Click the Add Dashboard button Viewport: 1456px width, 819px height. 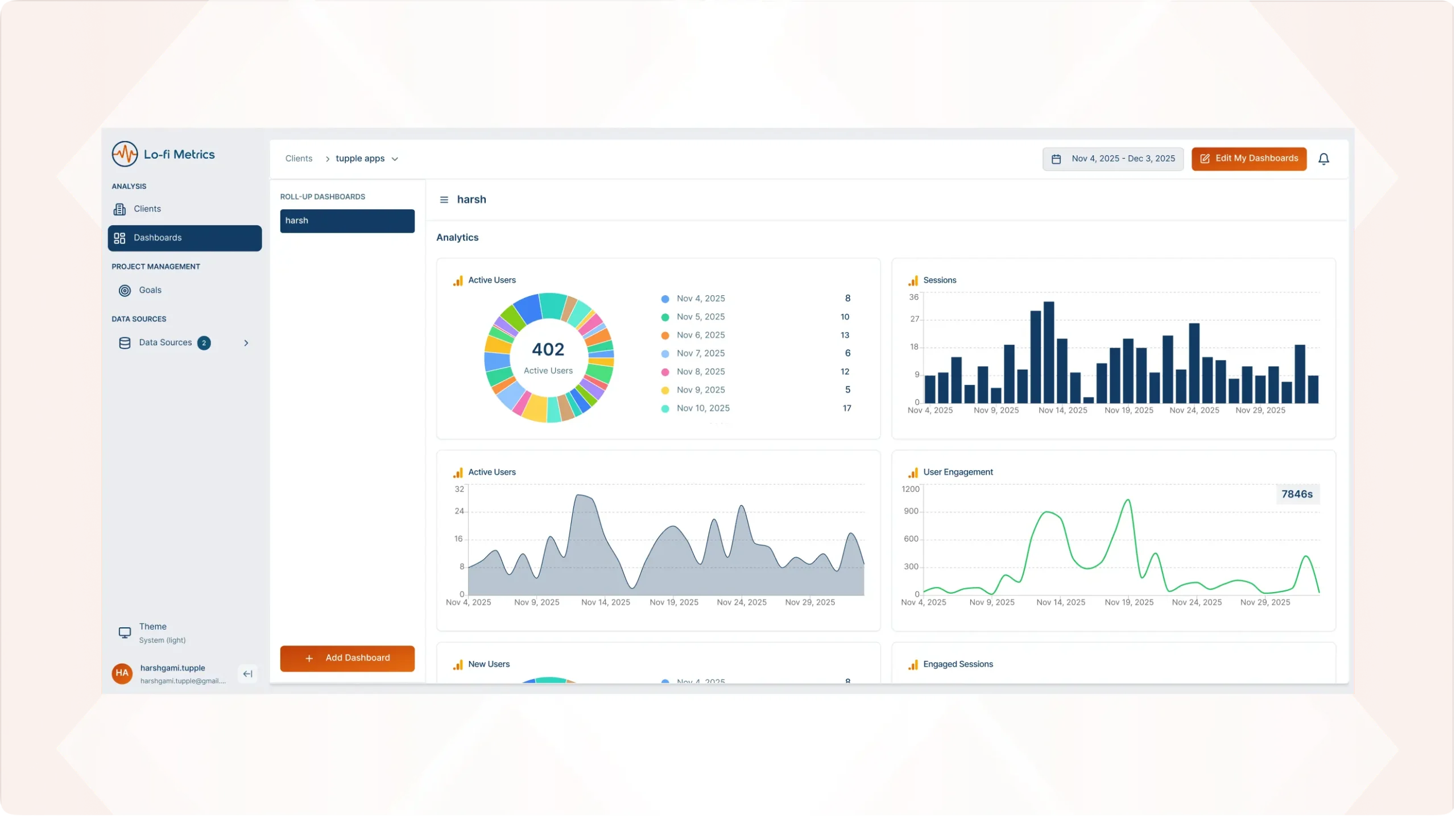(347, 658)
